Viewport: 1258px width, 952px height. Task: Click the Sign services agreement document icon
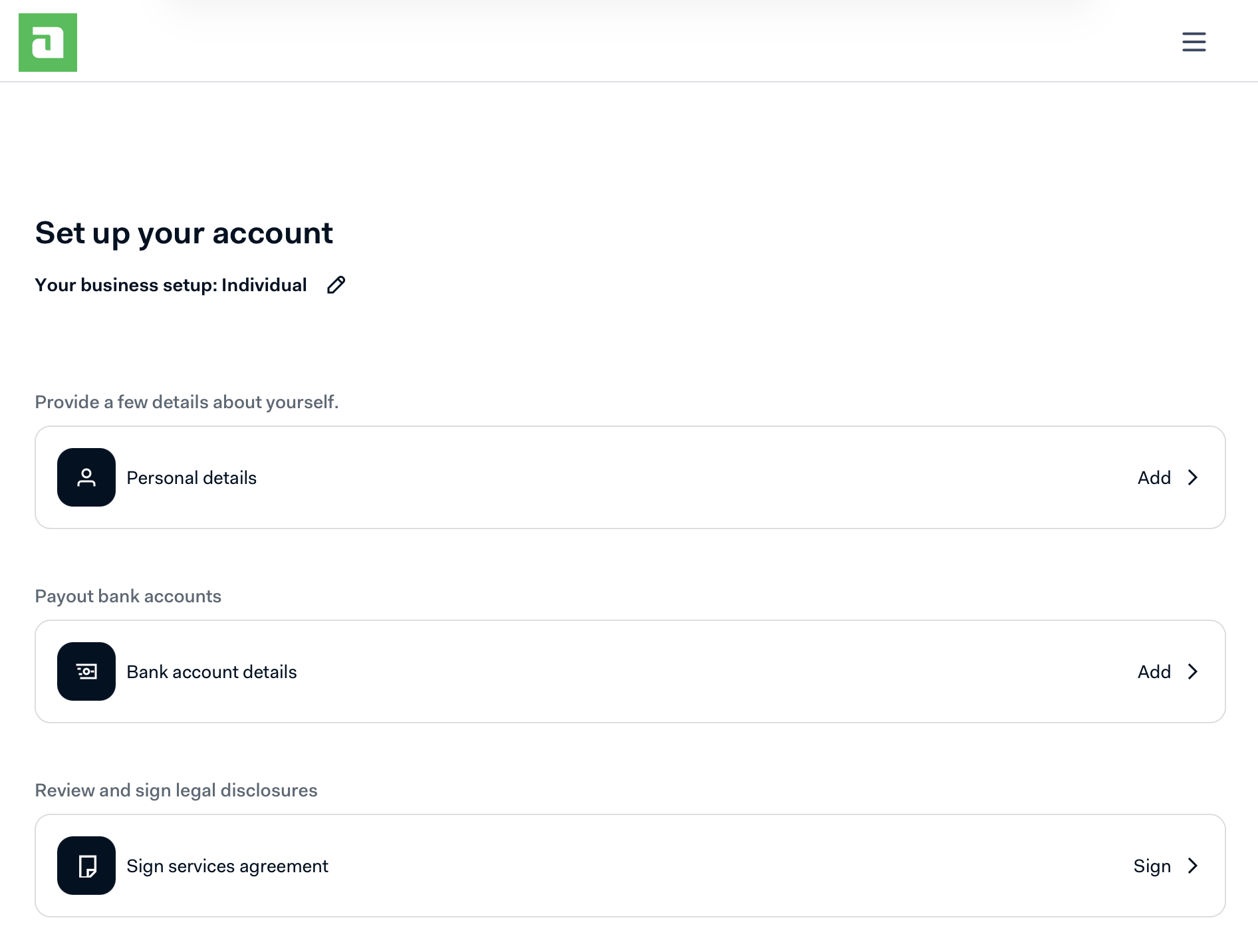(x=86, y=866)
